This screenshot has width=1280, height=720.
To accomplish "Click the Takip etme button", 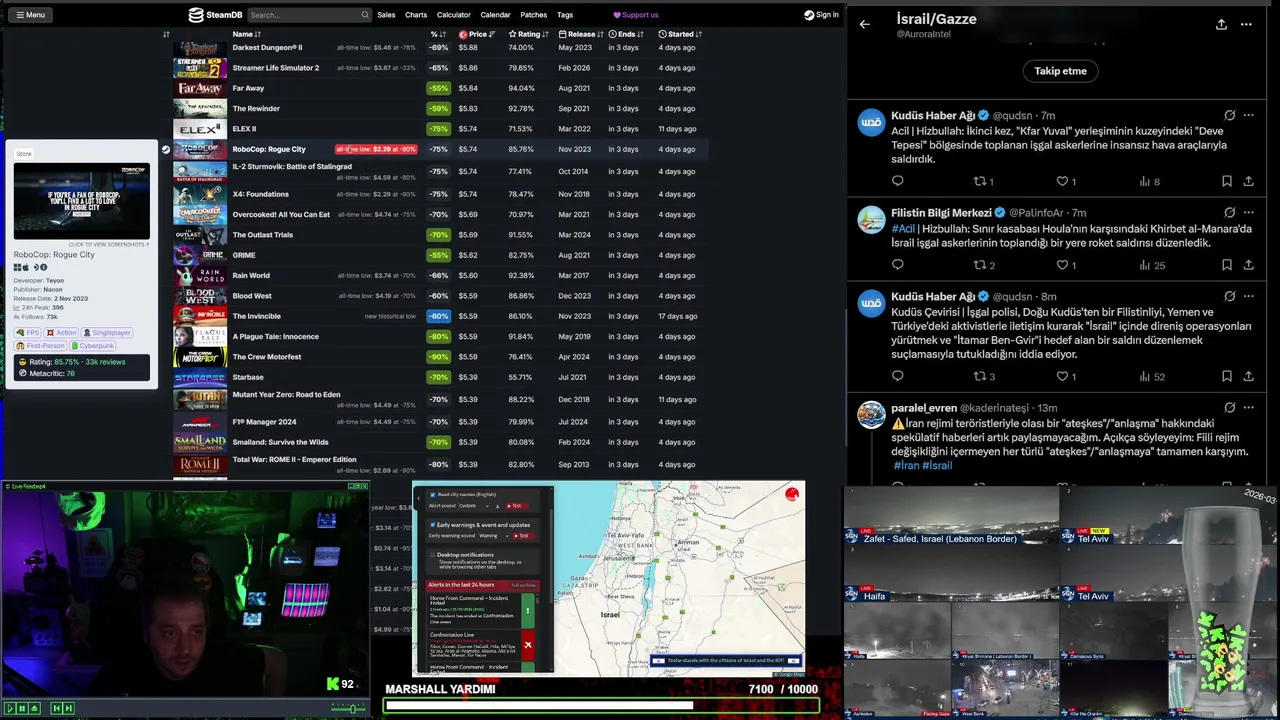I will pos(1060,71).
